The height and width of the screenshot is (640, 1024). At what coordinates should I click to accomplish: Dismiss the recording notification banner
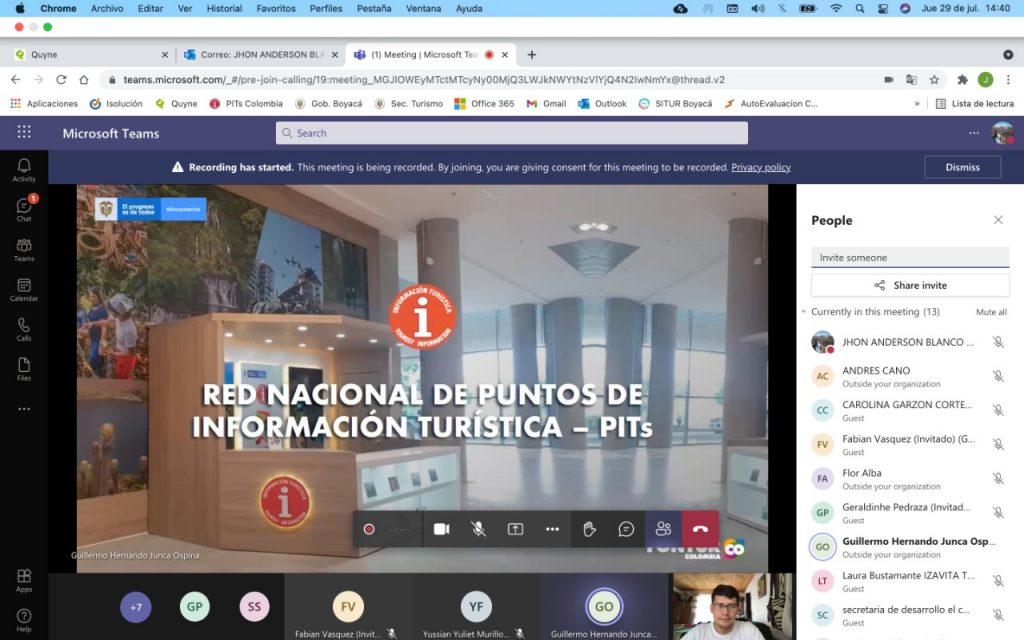pyautogui.click(x=963, y=167)
